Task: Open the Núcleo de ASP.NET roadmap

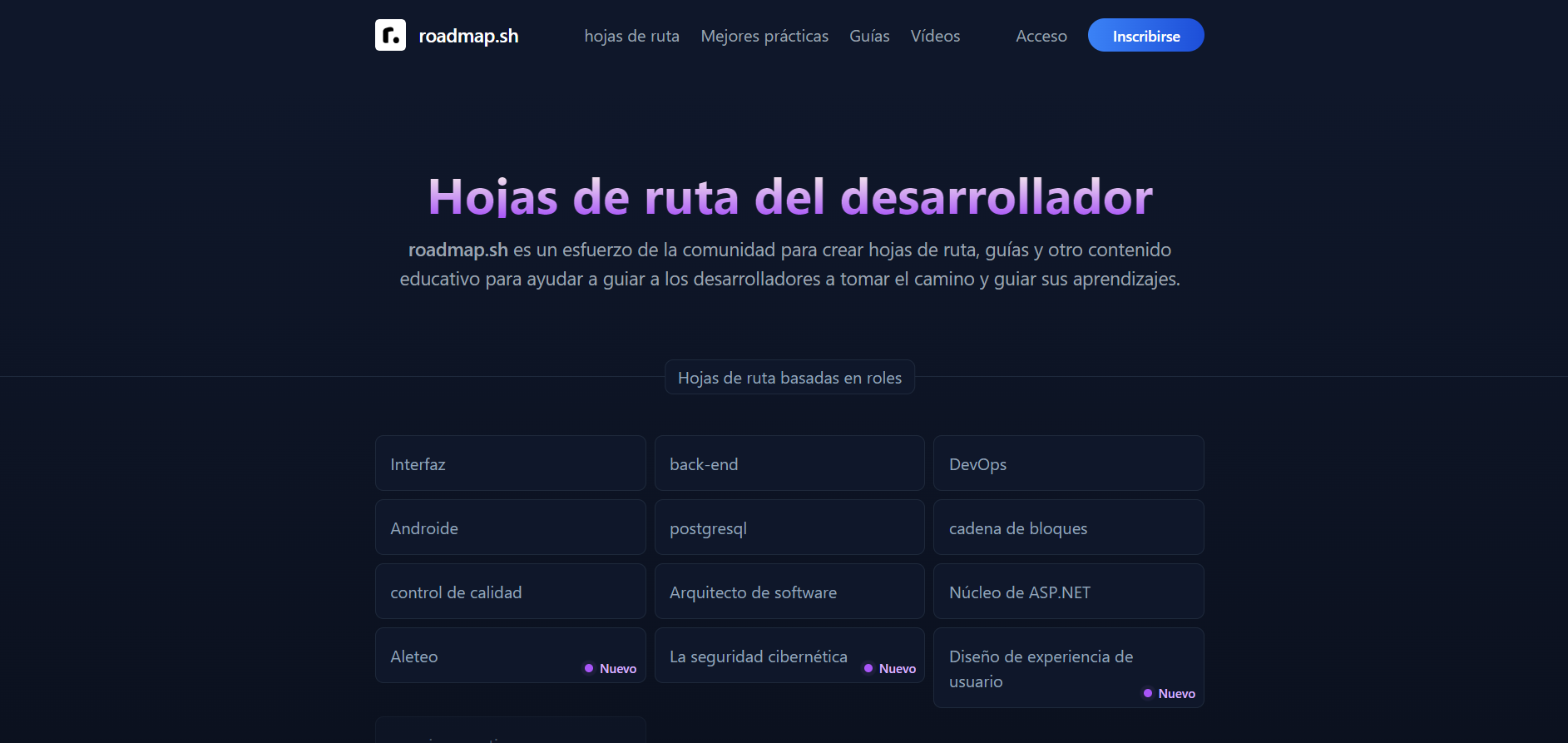Action: pyautogui.click(x=1068, y=592)
